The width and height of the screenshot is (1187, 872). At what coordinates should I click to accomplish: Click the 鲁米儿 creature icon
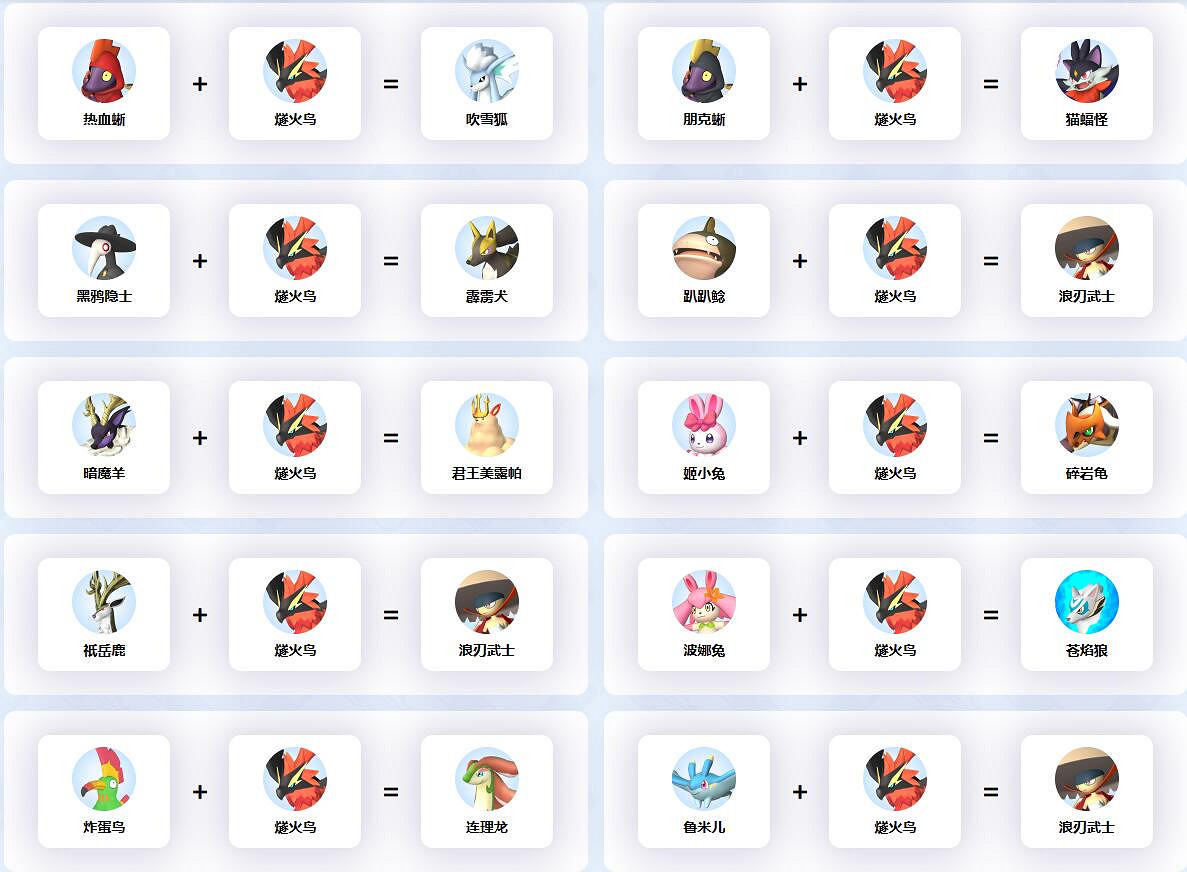pyautogui.click(x=704, y=780)
